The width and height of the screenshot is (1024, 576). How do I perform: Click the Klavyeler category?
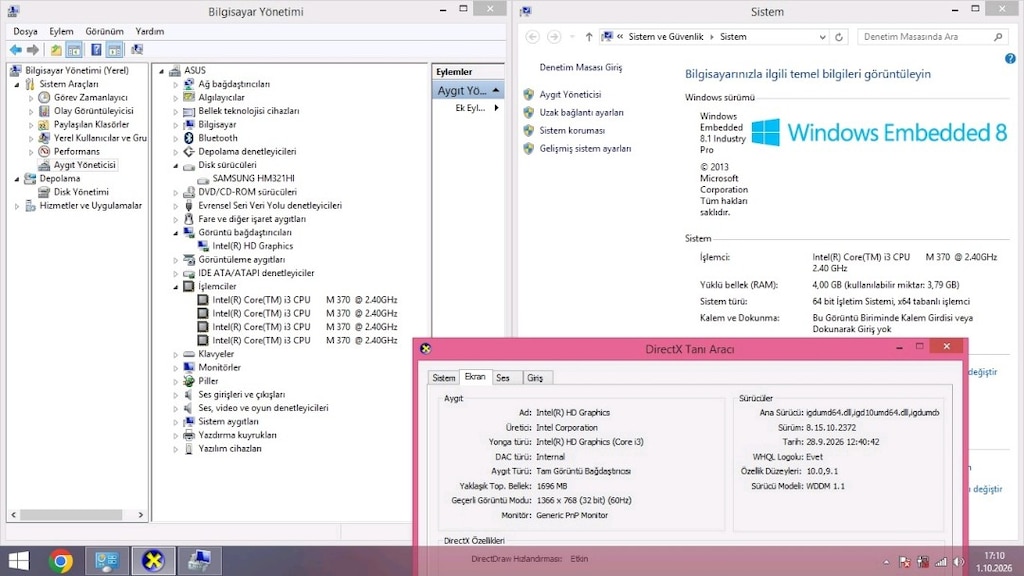pos(216,354)
